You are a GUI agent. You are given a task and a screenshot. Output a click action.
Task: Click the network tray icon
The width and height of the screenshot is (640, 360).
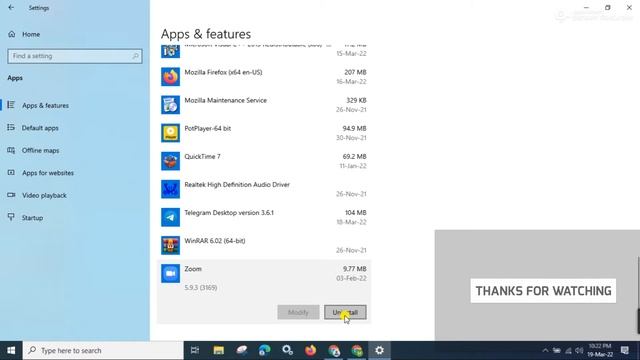click(x=568, y=350)
